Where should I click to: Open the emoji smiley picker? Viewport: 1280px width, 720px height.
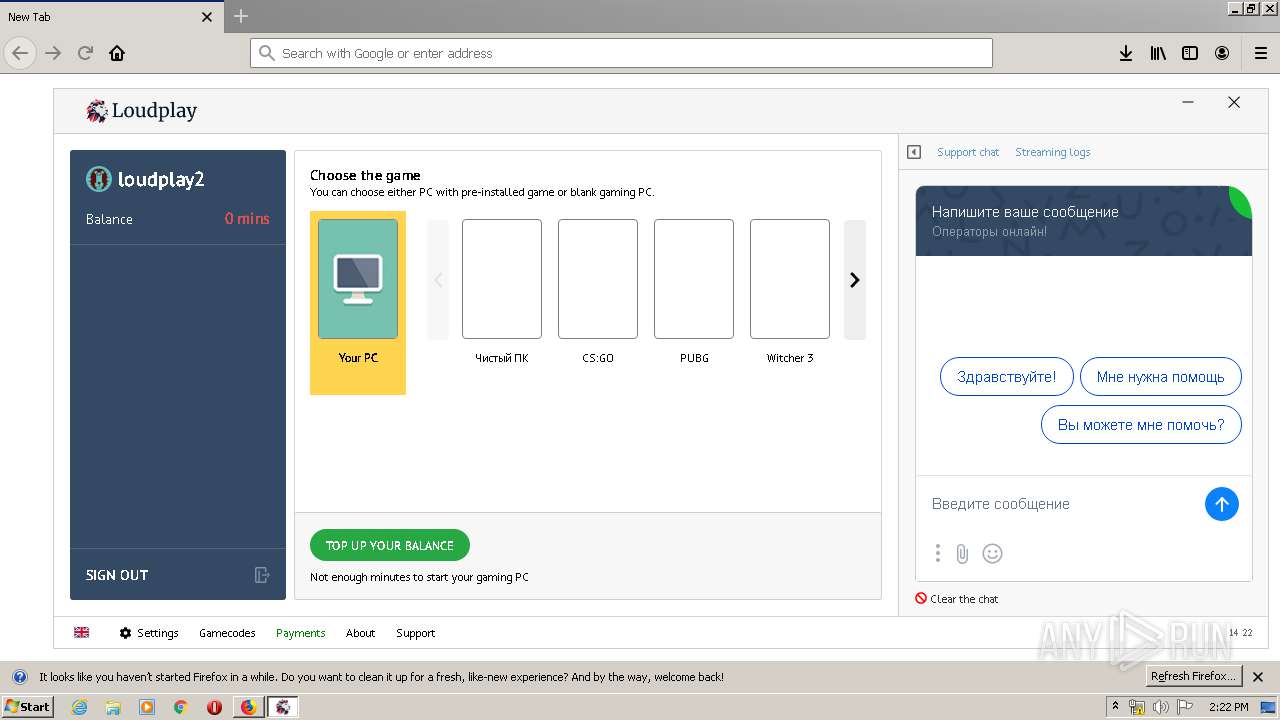pos(992,553)
